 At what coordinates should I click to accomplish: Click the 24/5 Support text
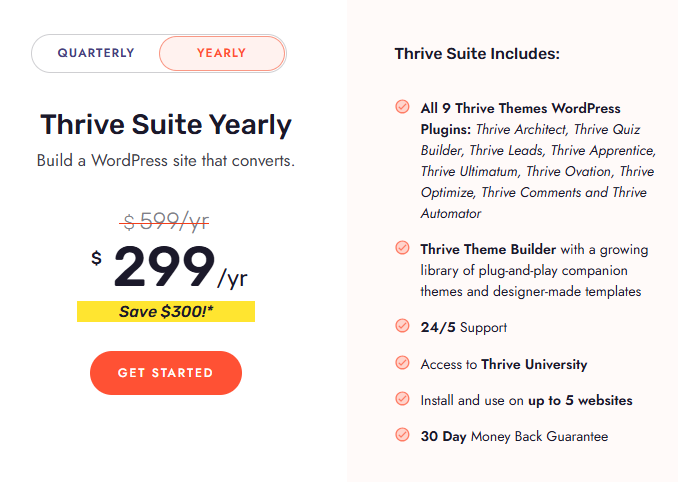(x=464, y=327)
